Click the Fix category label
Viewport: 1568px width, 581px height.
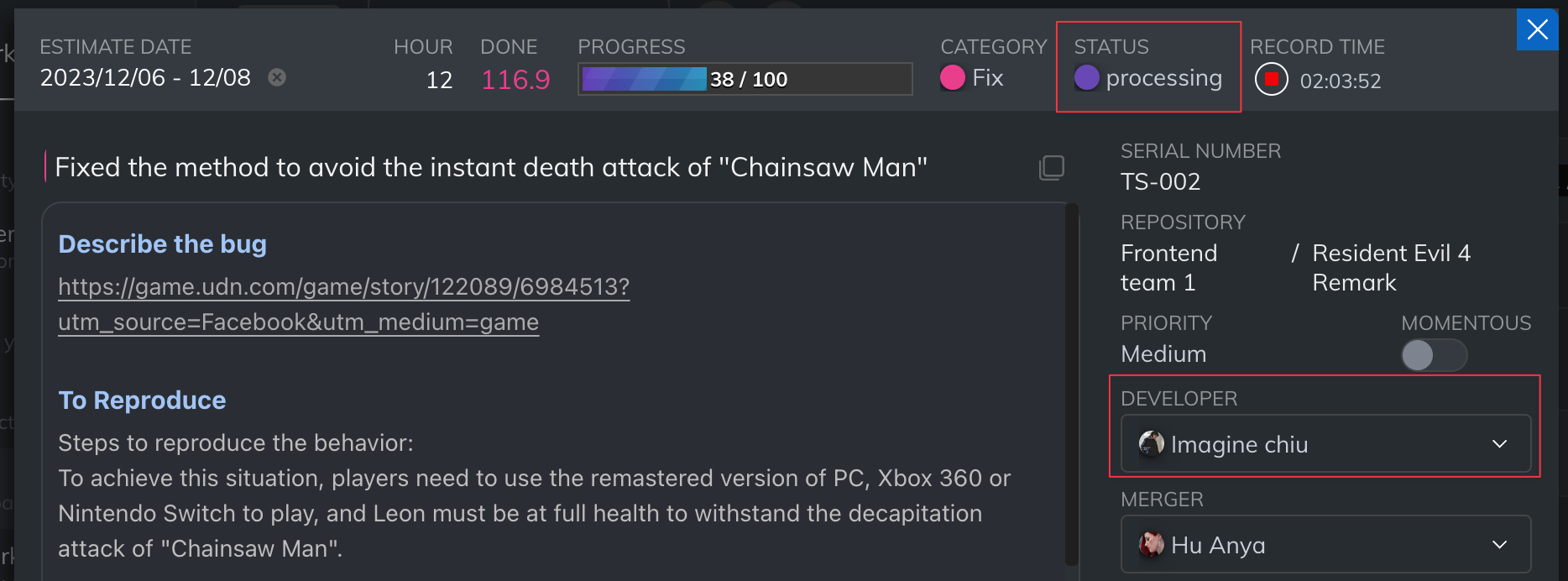click(988, 78)
